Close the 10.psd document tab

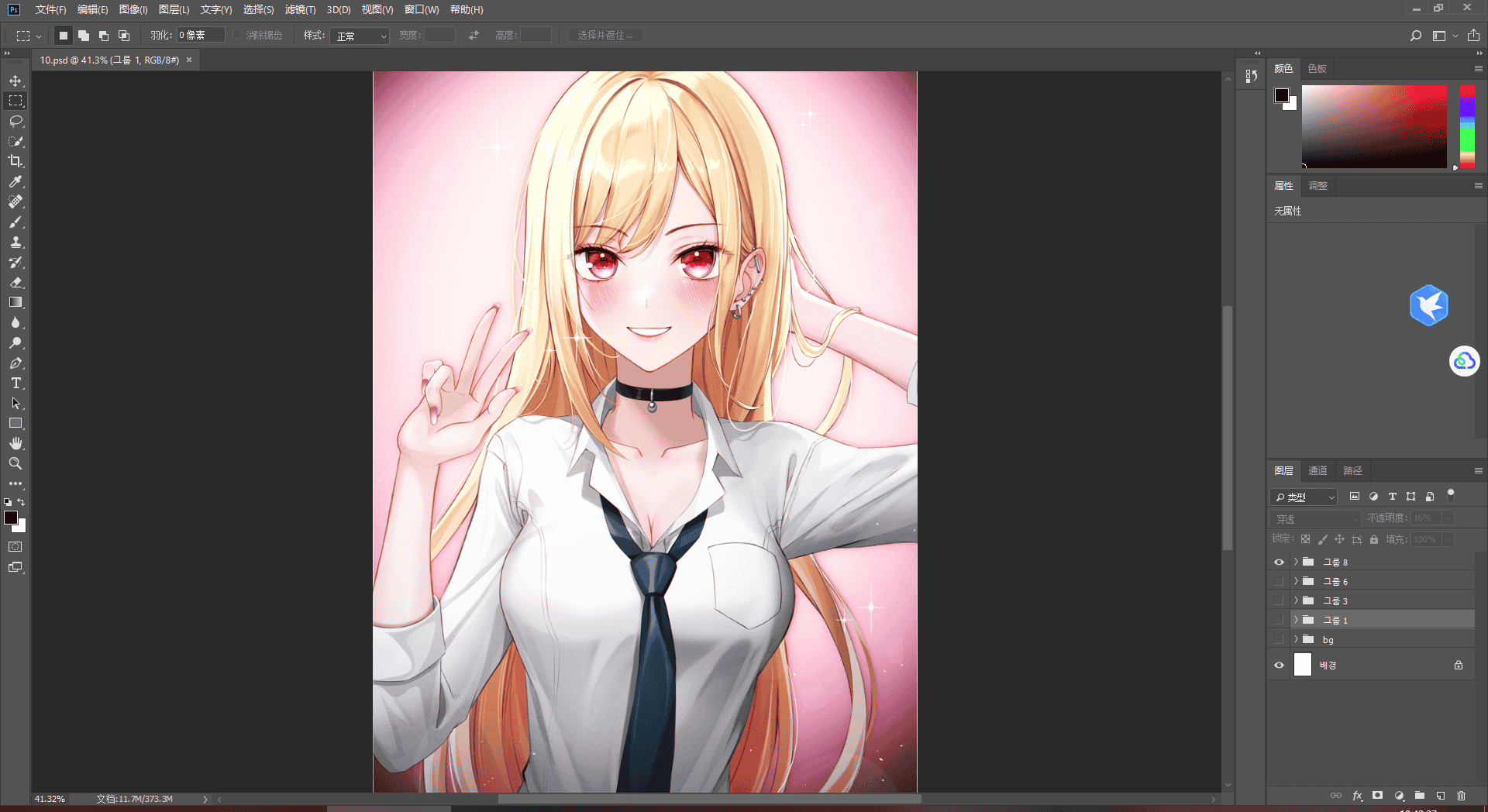[189, 60]
